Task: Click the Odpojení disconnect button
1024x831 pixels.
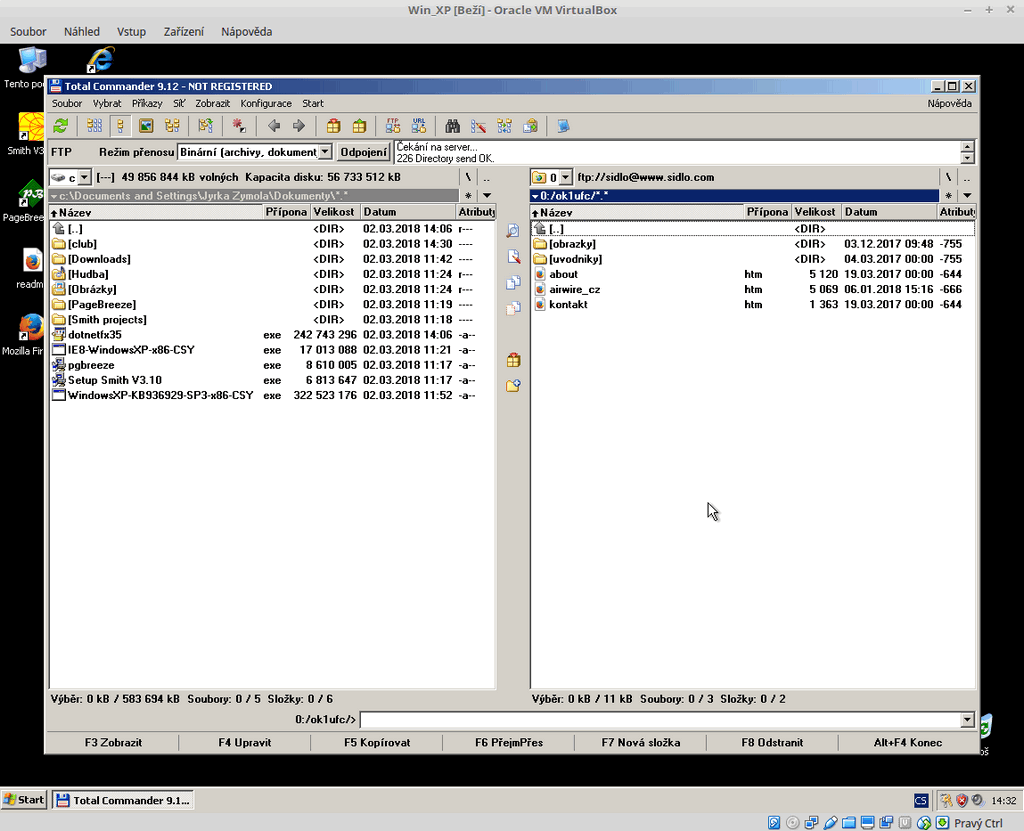Action: click(x=364, y=152)
